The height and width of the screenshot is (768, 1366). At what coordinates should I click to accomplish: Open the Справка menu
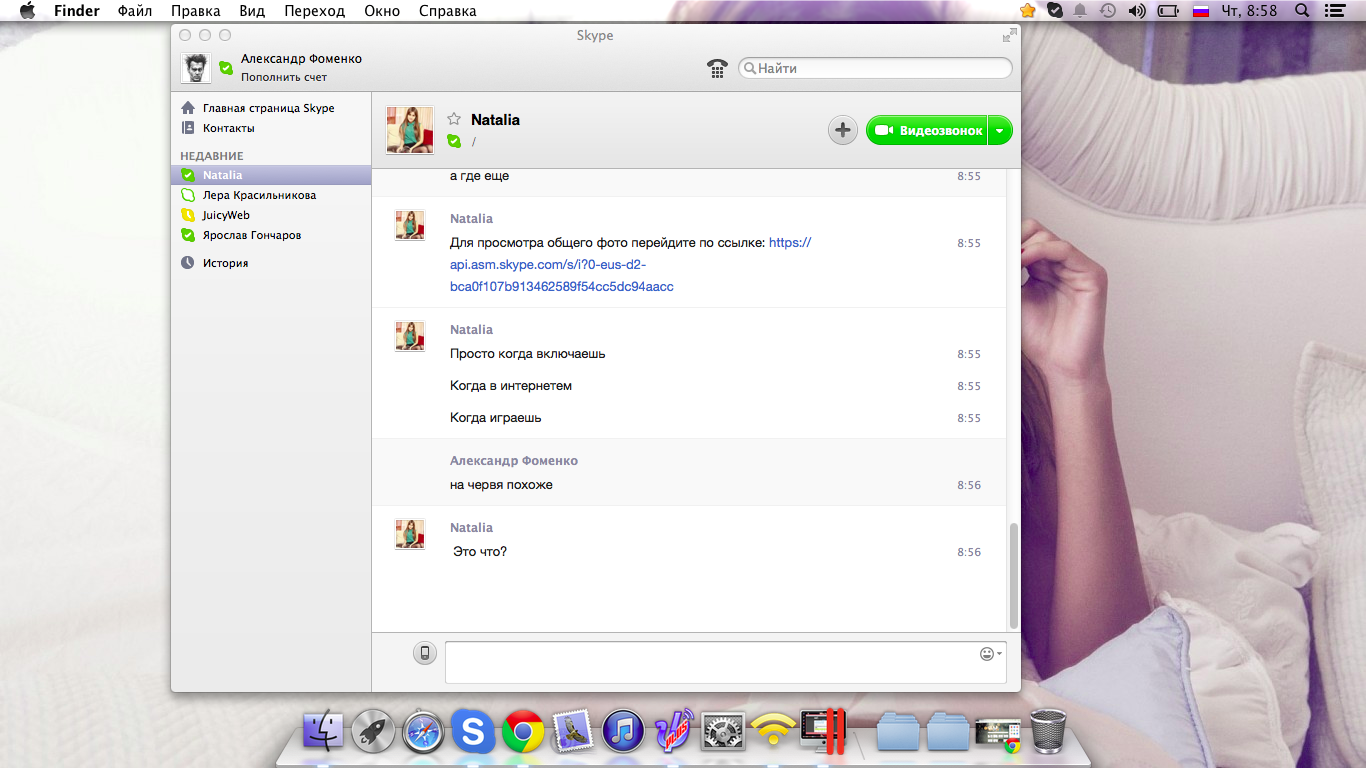coord(447,11)
